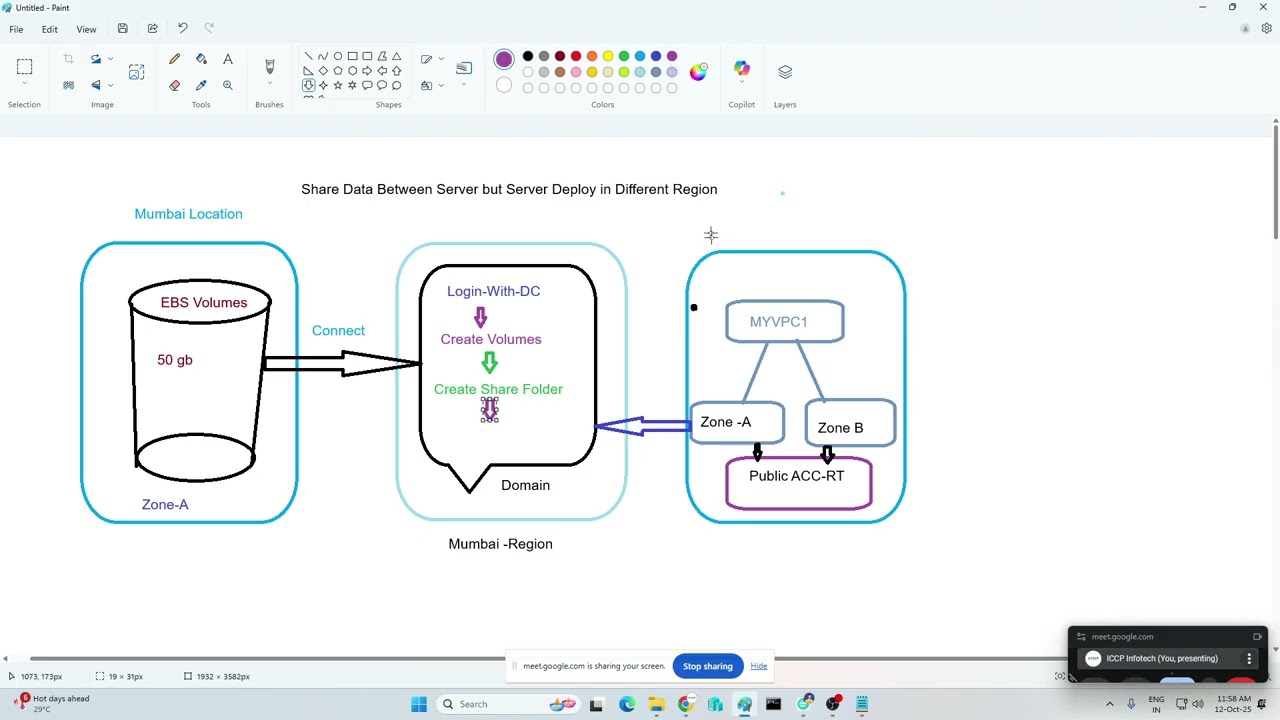Click the Hide link on sharing bar
Screen dimensions: 1280x720
click(759, 666)
